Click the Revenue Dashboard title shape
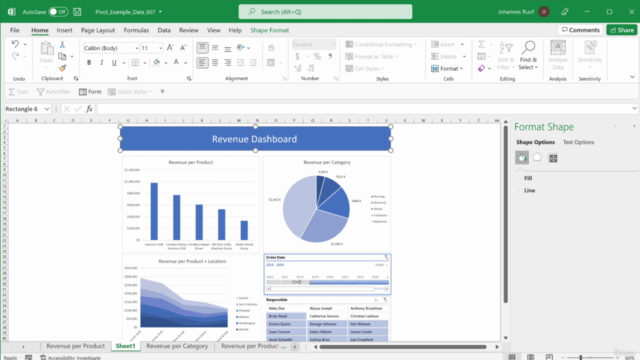This screenshot has height=360, width=640. click(x=255, y=139)
